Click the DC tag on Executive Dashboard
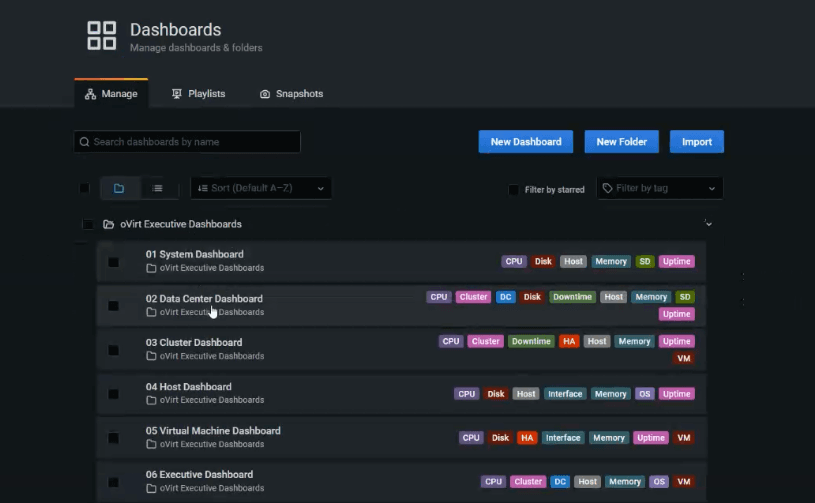Image resolution: width=815 pixels, height=503 pixels. pyautogui.click(x=560, y=482)
